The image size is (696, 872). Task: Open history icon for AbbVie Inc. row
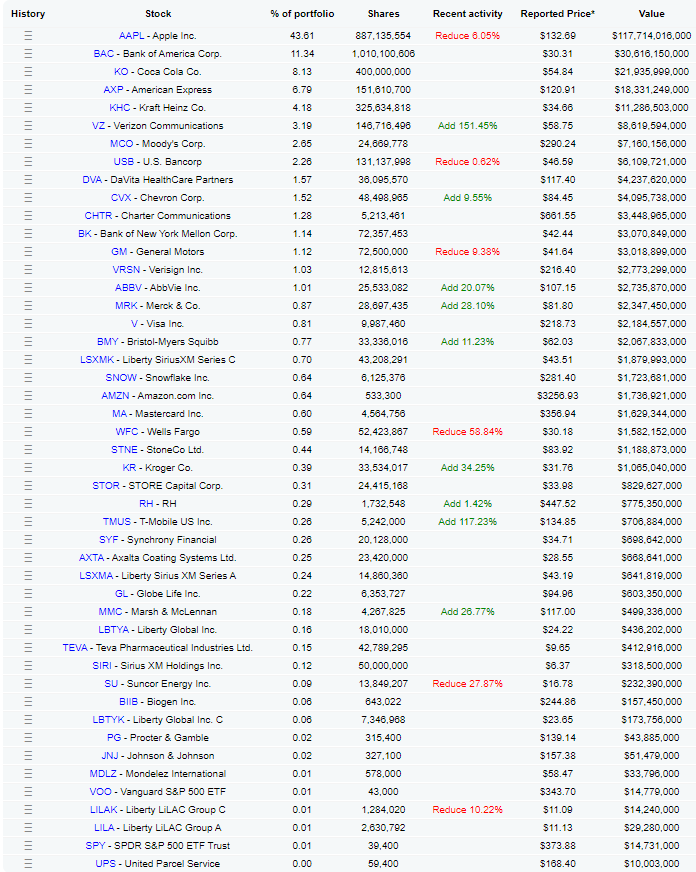(28, 288)
